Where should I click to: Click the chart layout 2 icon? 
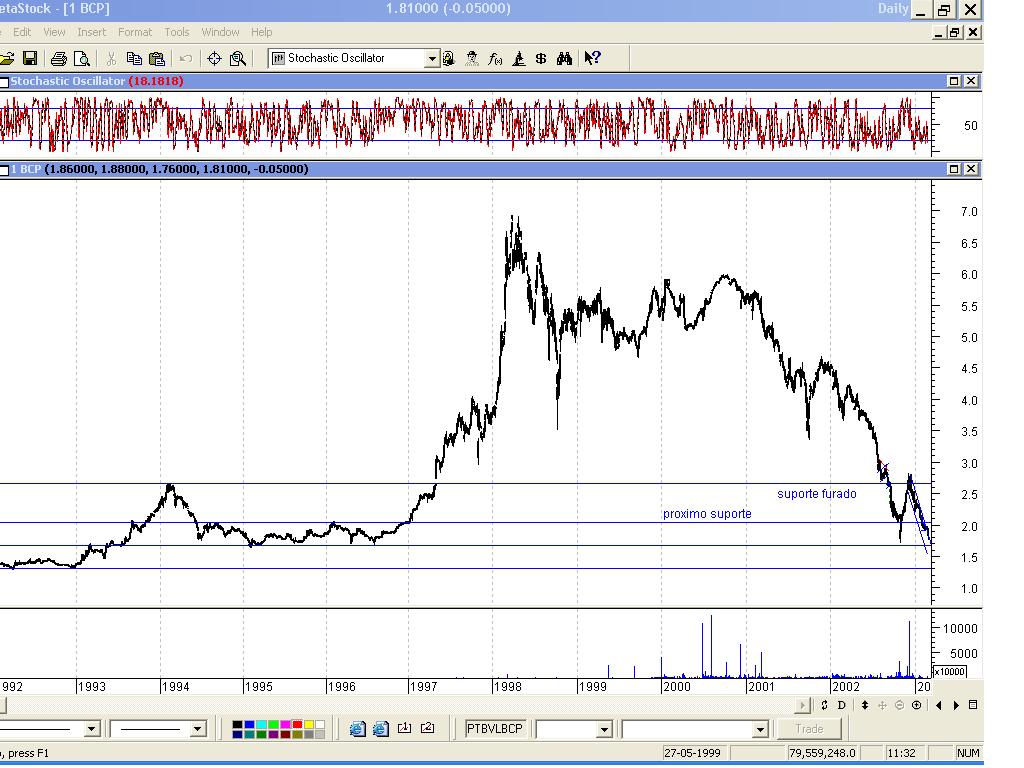(428, 728)
